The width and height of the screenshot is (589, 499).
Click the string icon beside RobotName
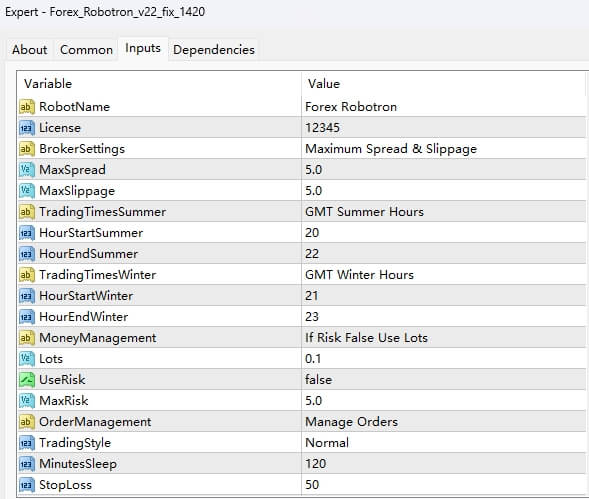(27, 107)
